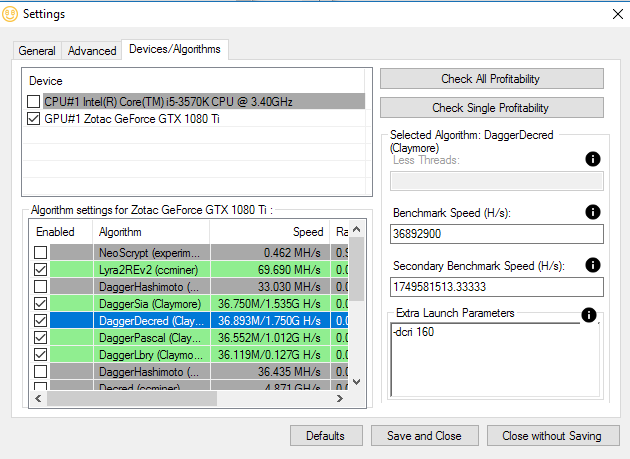
Task: Enable the NeoScrypt algorithm checkbox
Action: [40, 252]
